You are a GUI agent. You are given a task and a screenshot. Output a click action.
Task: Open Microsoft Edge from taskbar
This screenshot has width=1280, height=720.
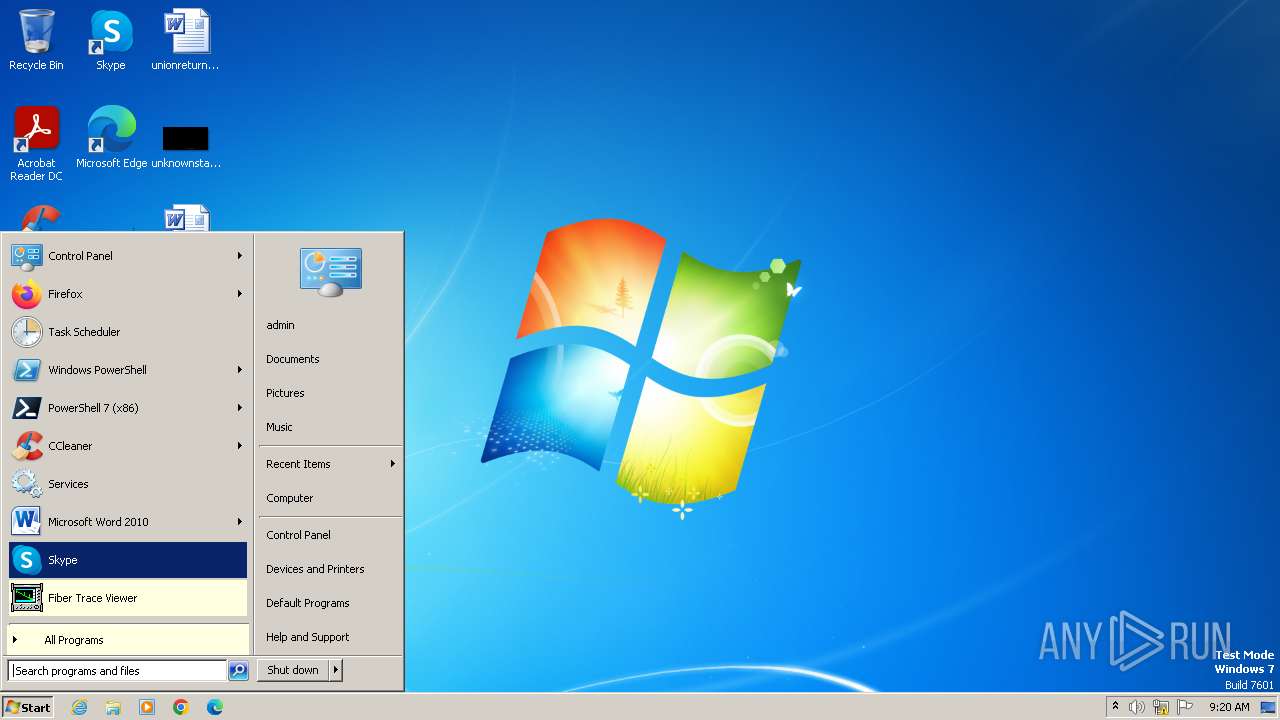click(215, 707)
